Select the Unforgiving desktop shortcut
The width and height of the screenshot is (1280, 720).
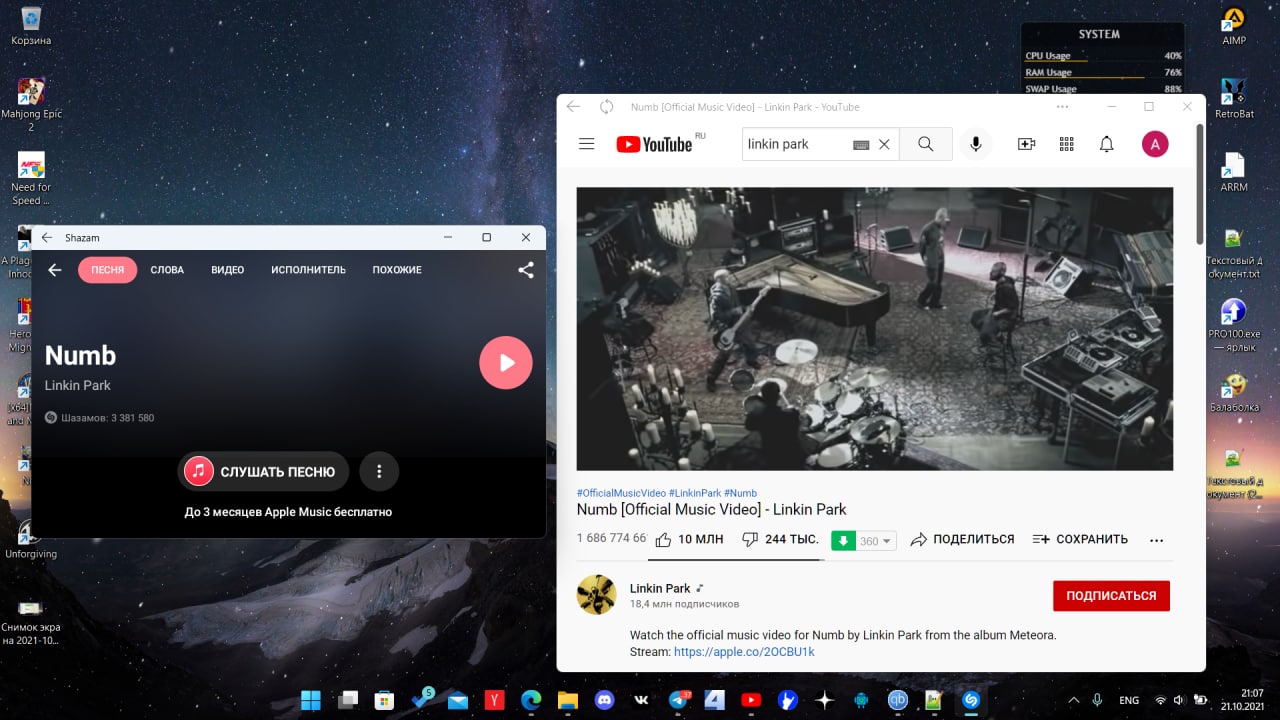31,539
